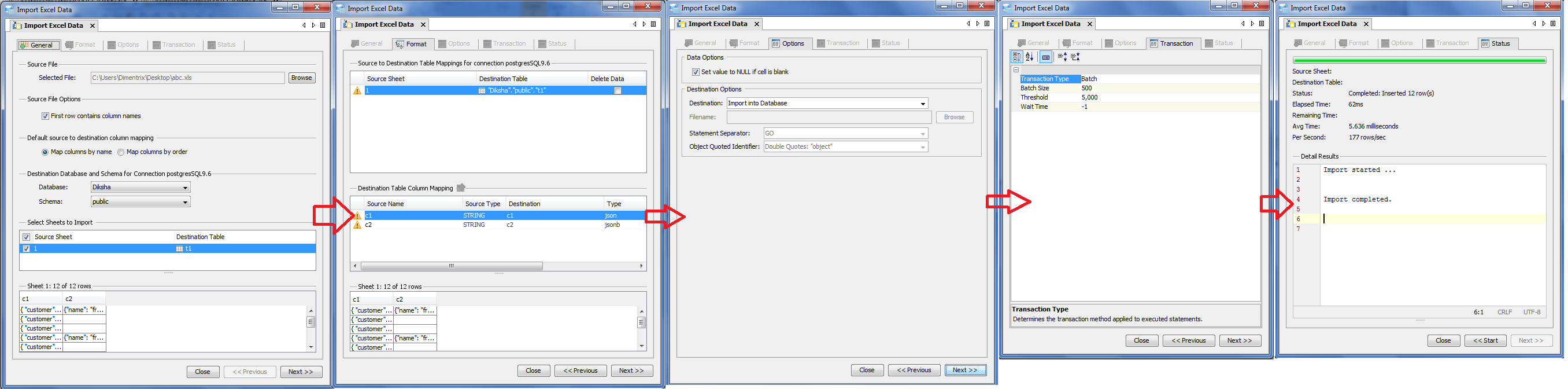1568x389 pixels.
Task: Click the horizontal scrollbar under column mapping
Action: tap(498, 266)
